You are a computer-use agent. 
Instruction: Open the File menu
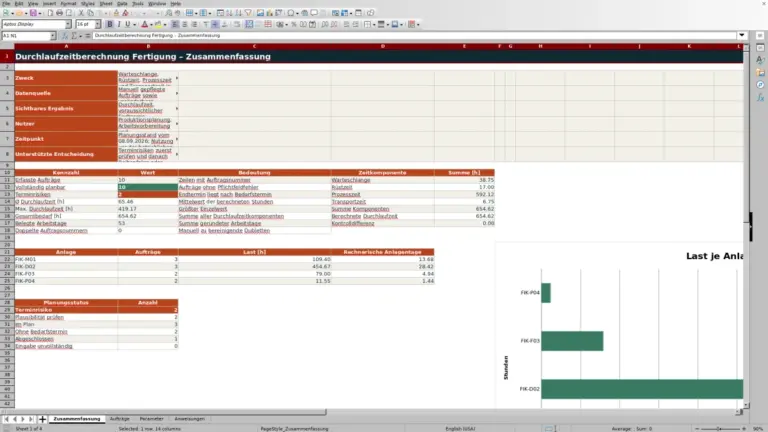pyautogui.click(x=6, y=3)
